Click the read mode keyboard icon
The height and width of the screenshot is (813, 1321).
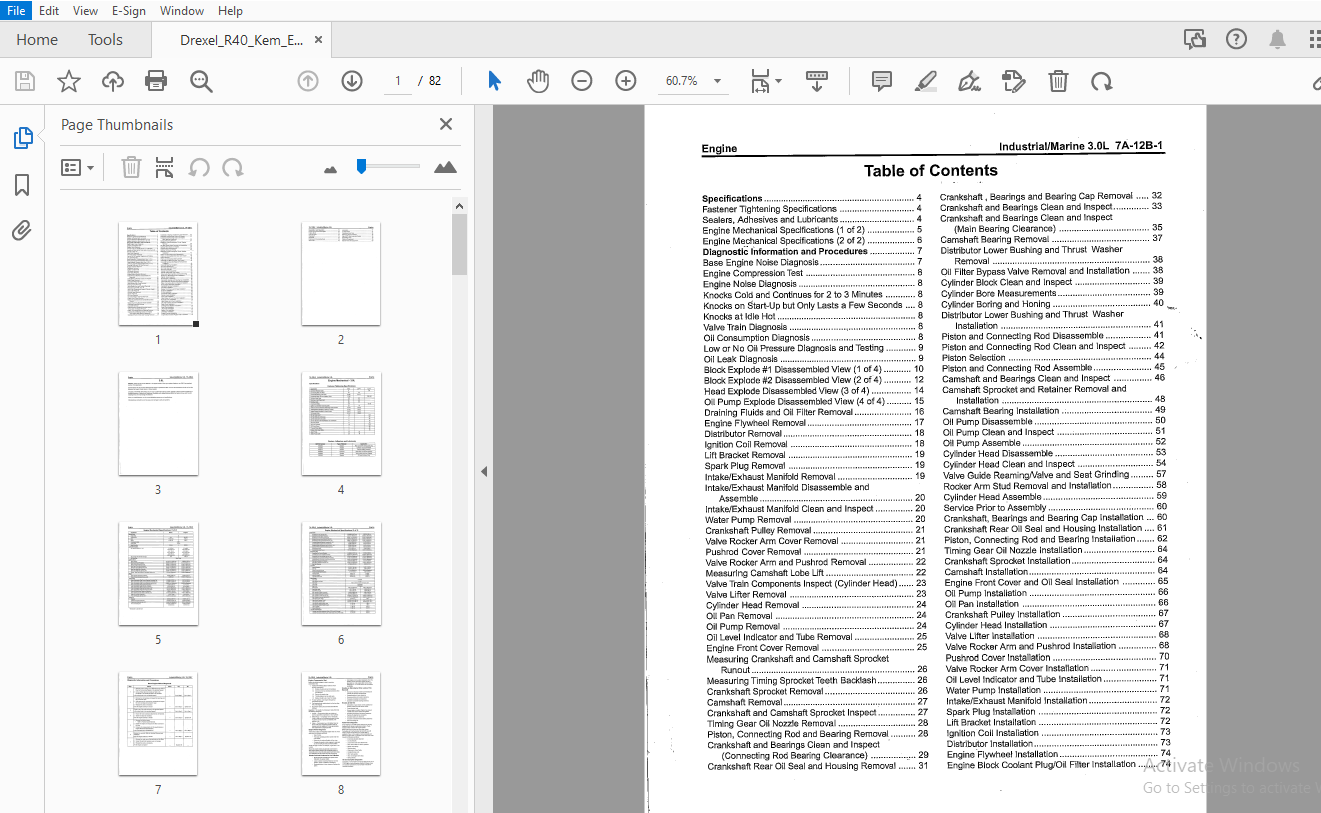coord(817,81)
